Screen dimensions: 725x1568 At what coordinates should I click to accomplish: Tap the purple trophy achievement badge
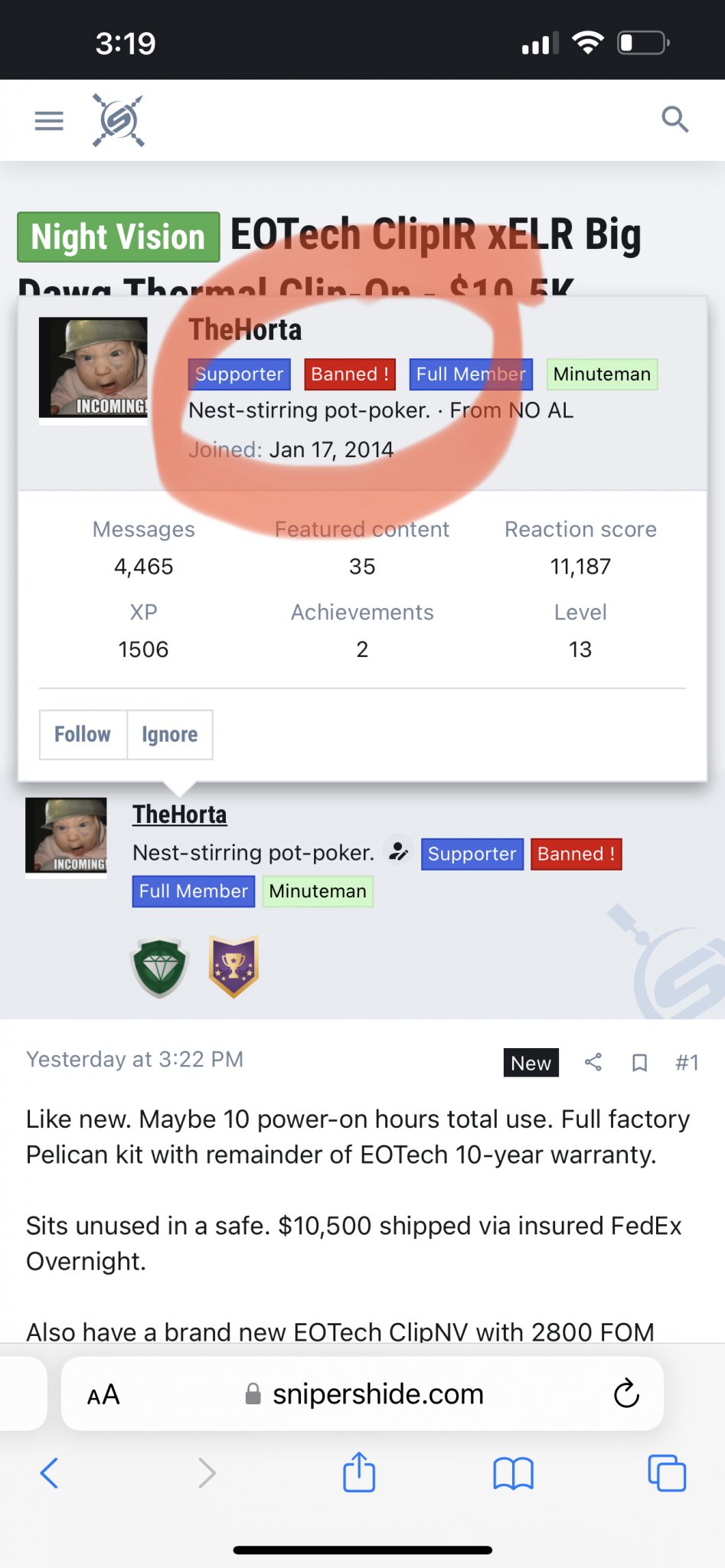(x=234, y=966)
